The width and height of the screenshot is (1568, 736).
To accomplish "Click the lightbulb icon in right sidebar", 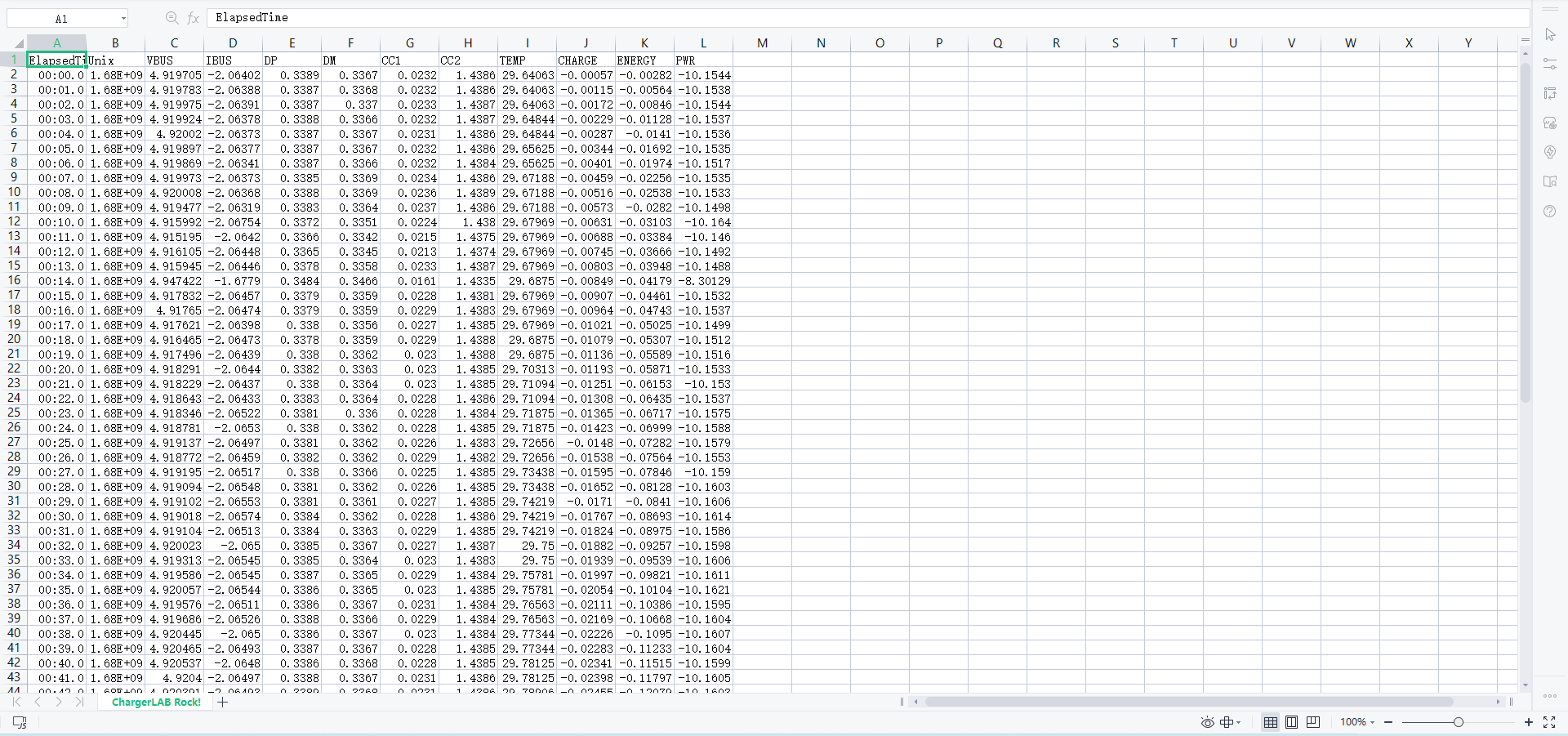I will [x=1550, y=152].
